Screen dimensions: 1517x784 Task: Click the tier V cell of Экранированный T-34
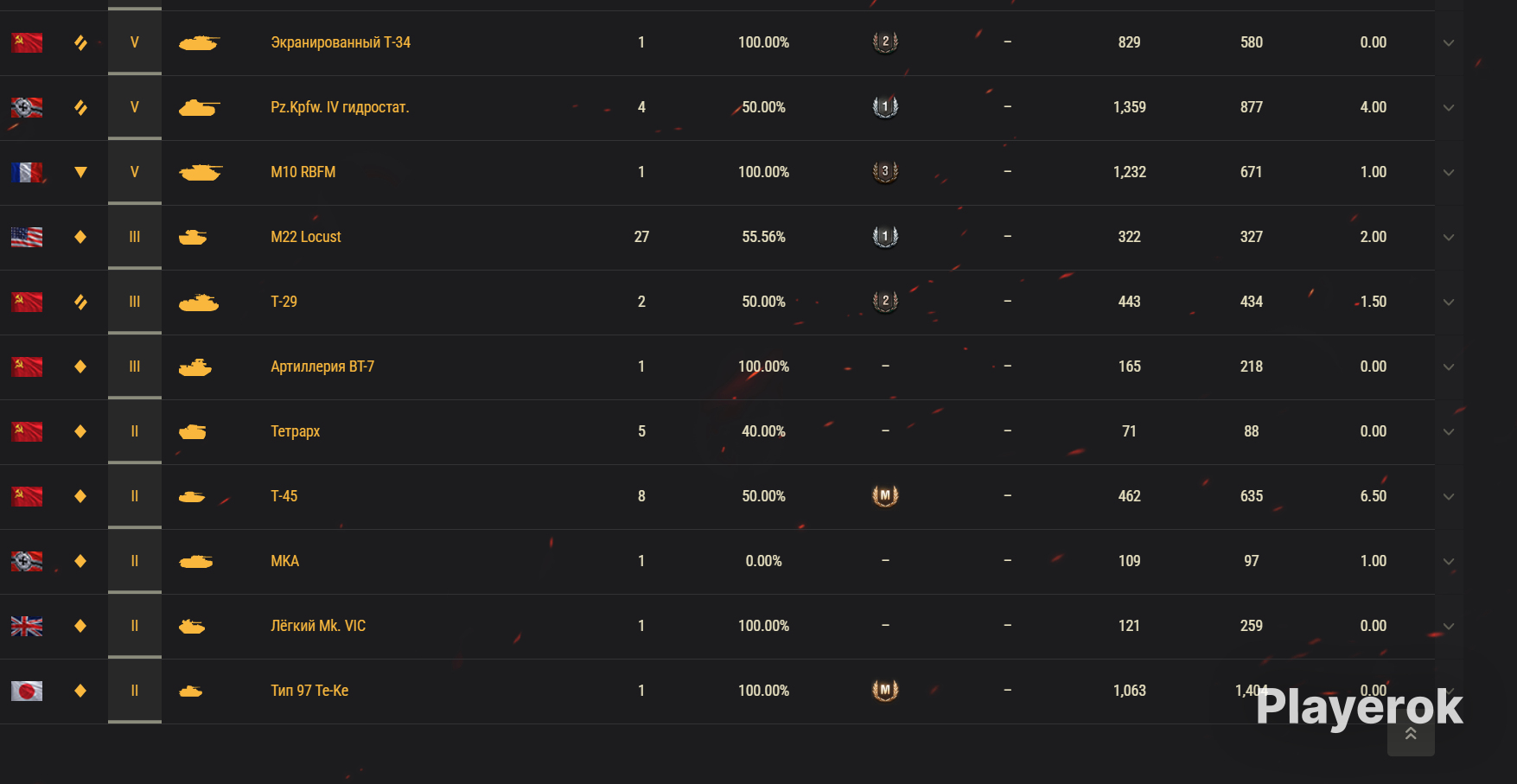pyautogui.click(x=135, y=42)
